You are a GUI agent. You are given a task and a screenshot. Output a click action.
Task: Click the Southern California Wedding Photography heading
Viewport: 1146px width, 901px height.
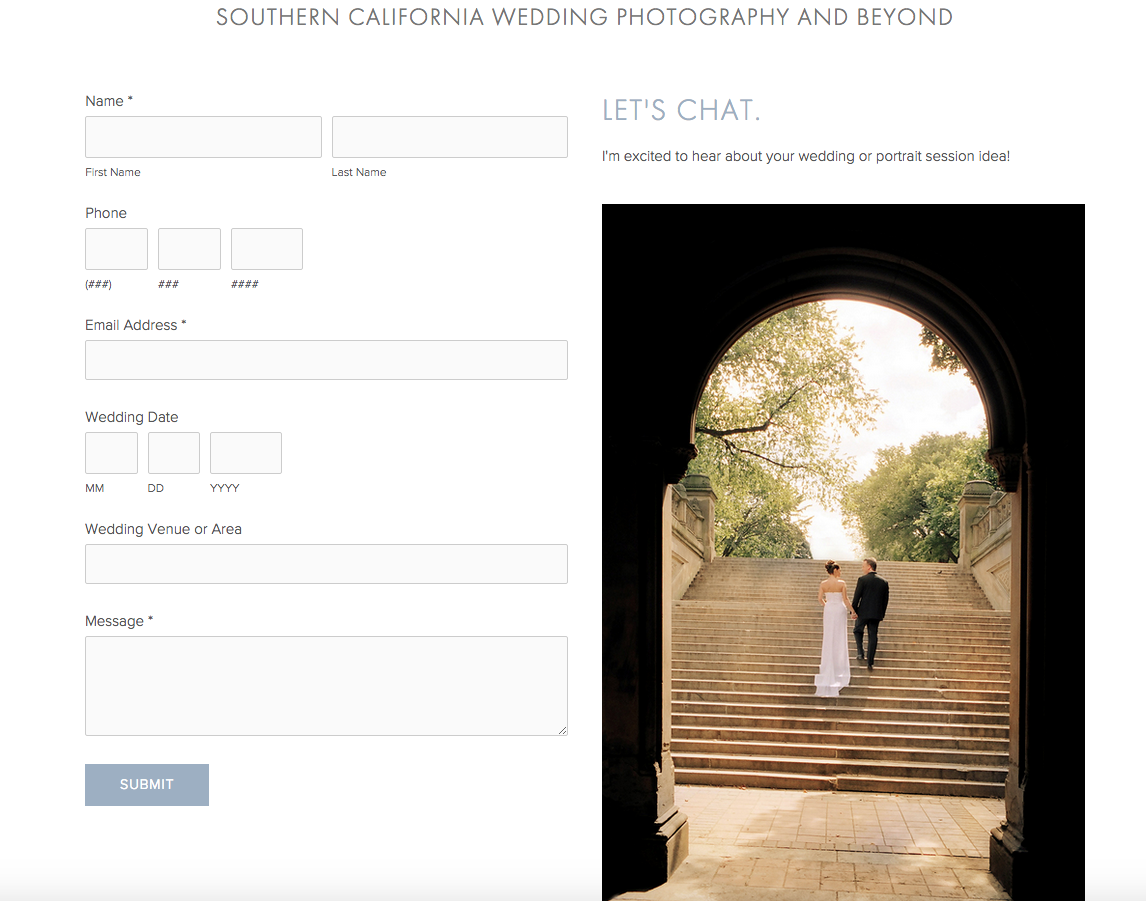(585, 17)
